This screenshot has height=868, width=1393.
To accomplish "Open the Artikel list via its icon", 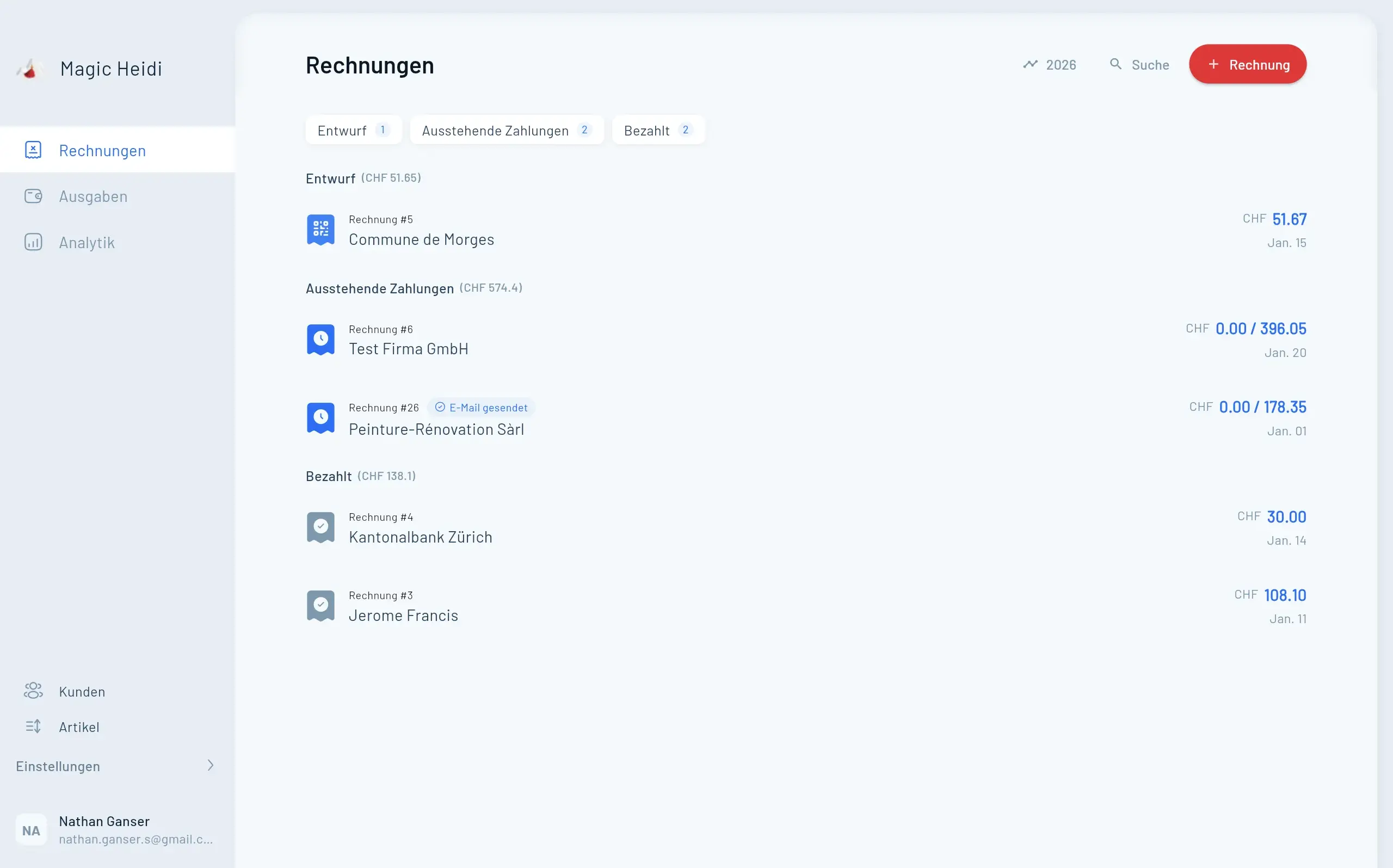I will point(33,726).
